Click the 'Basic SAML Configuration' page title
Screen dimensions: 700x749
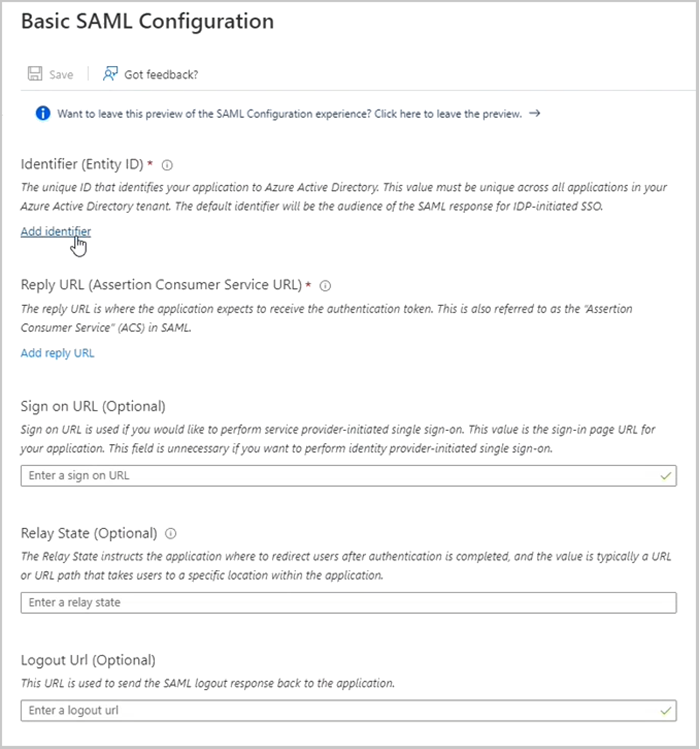147,20
